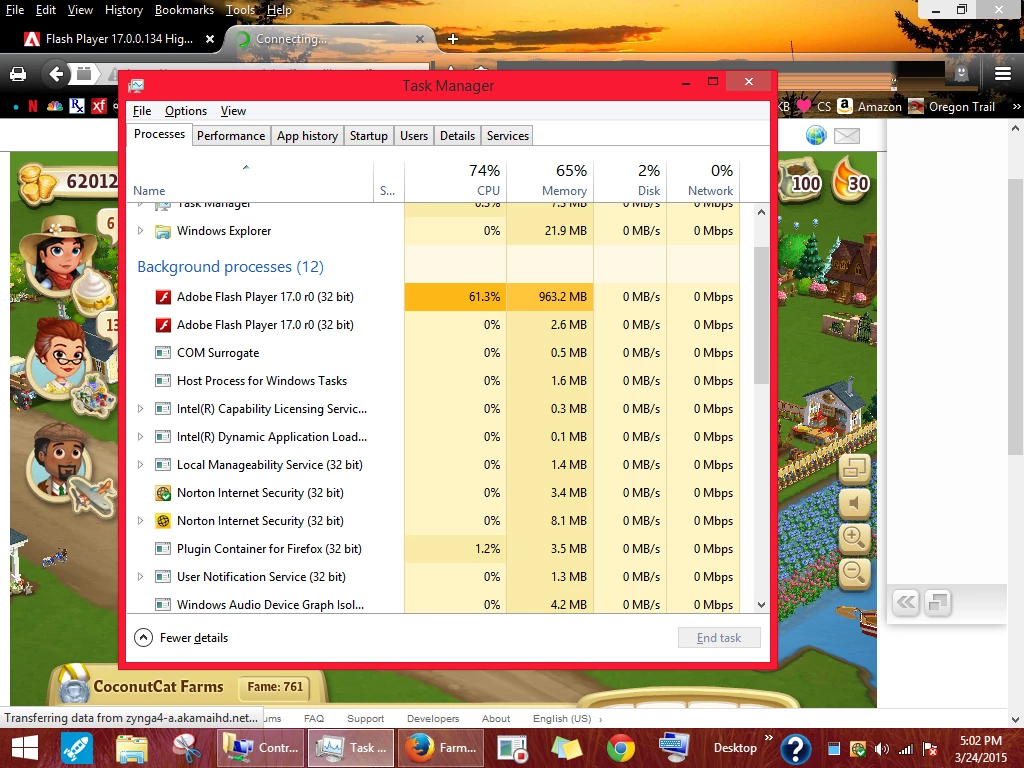This screenshot has height=768, width=1024.
Task: Open the Oregon Trail bookmark
Action: pyautogui.click(x=952, y=106)
